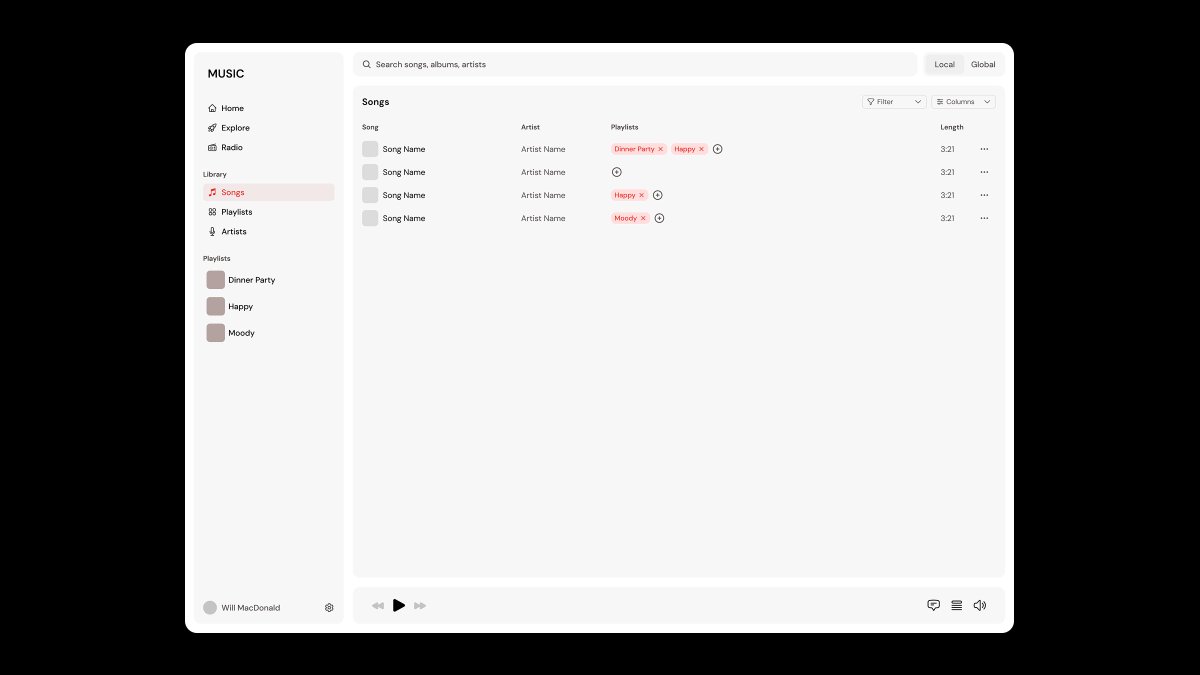Skip to the previous track
This screenshot has width=1200, height=675.
[x=378, y=605]
